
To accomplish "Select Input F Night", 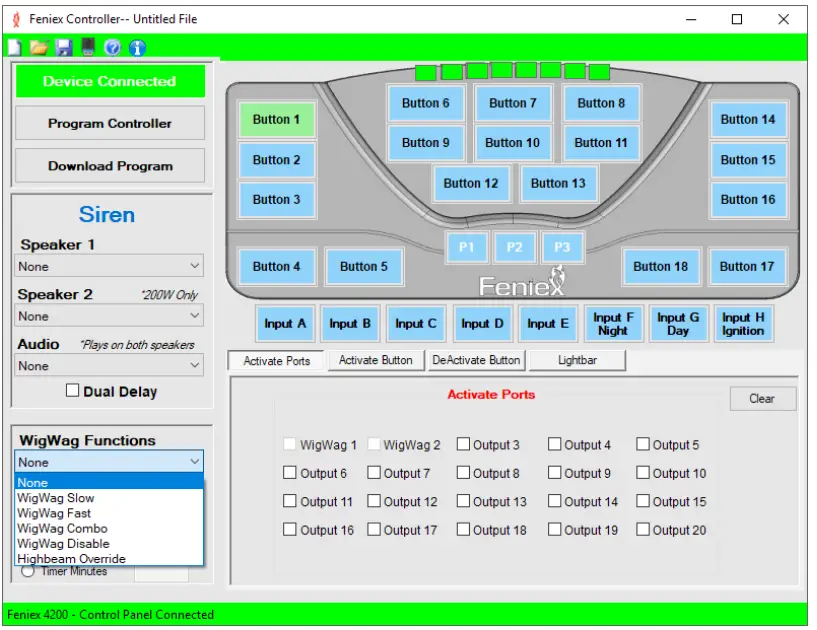I will [x=614, y=324].
